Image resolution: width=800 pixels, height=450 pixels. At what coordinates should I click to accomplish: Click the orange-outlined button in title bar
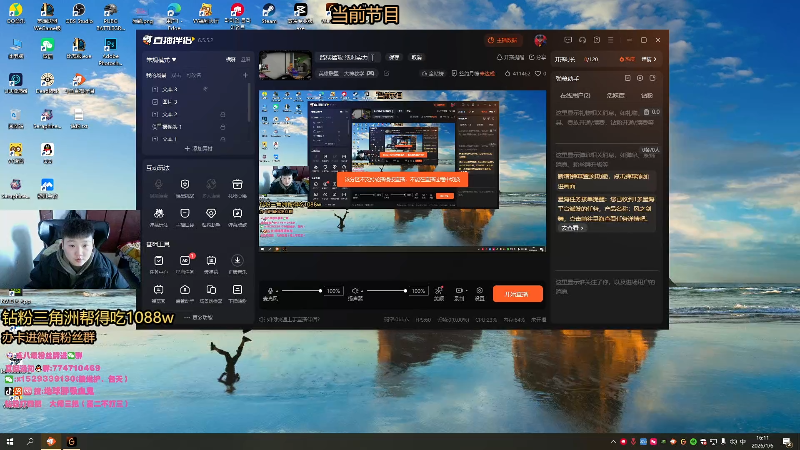502,40
